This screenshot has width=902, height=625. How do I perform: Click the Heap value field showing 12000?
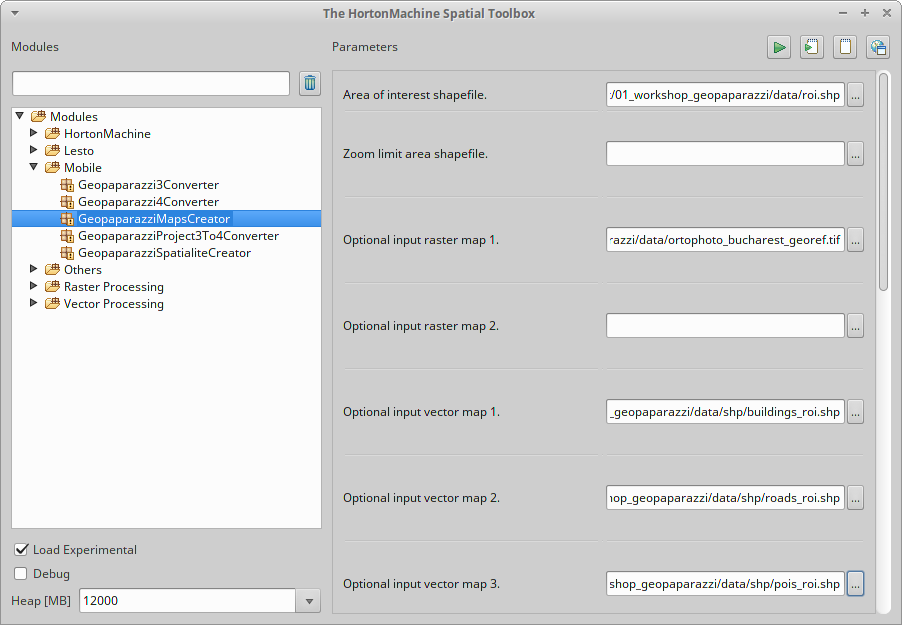click(188, 601)
